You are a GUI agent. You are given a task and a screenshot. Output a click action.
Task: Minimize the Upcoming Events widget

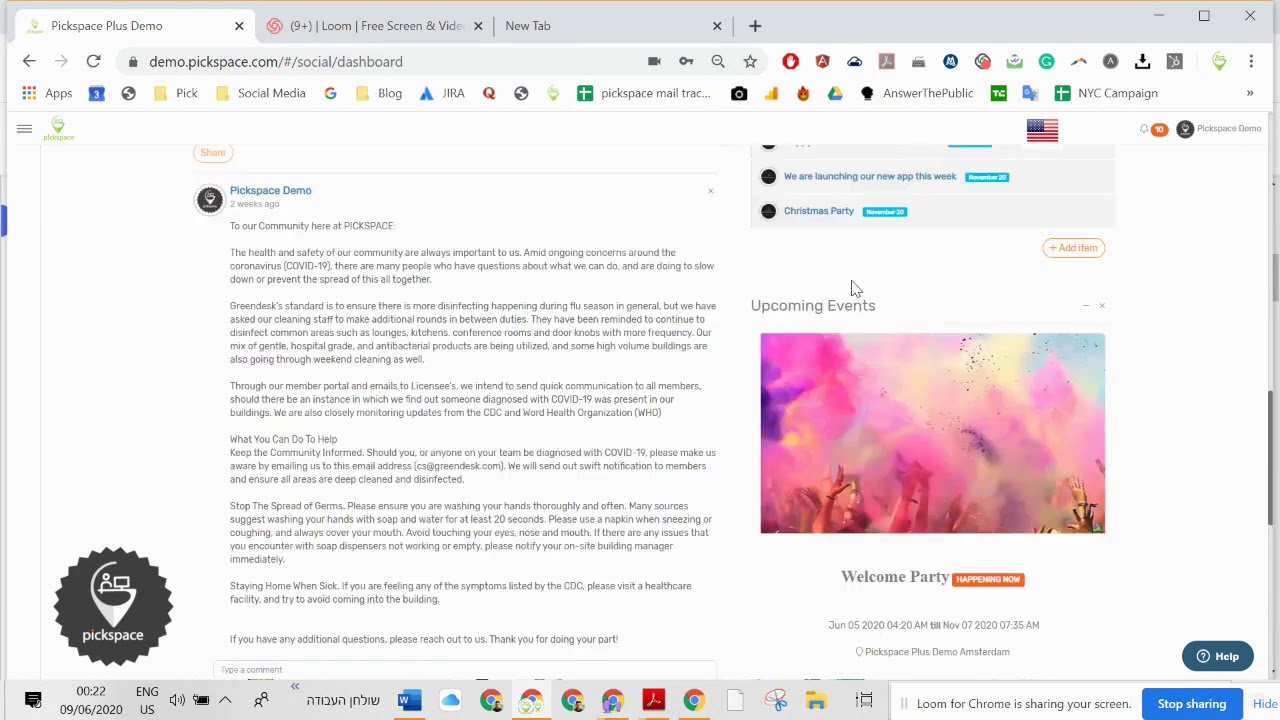click(1086, 305)
